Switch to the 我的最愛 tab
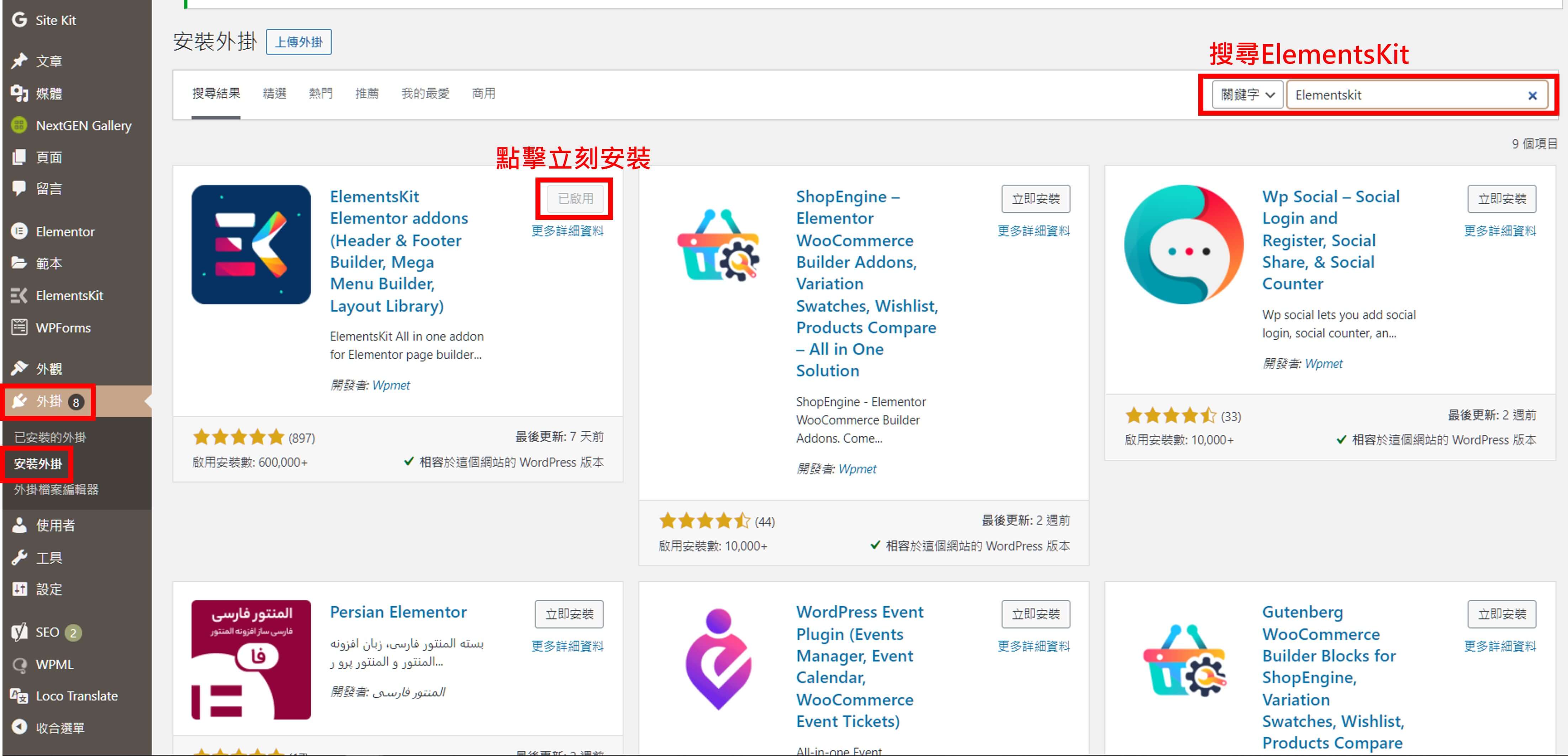 426,93
